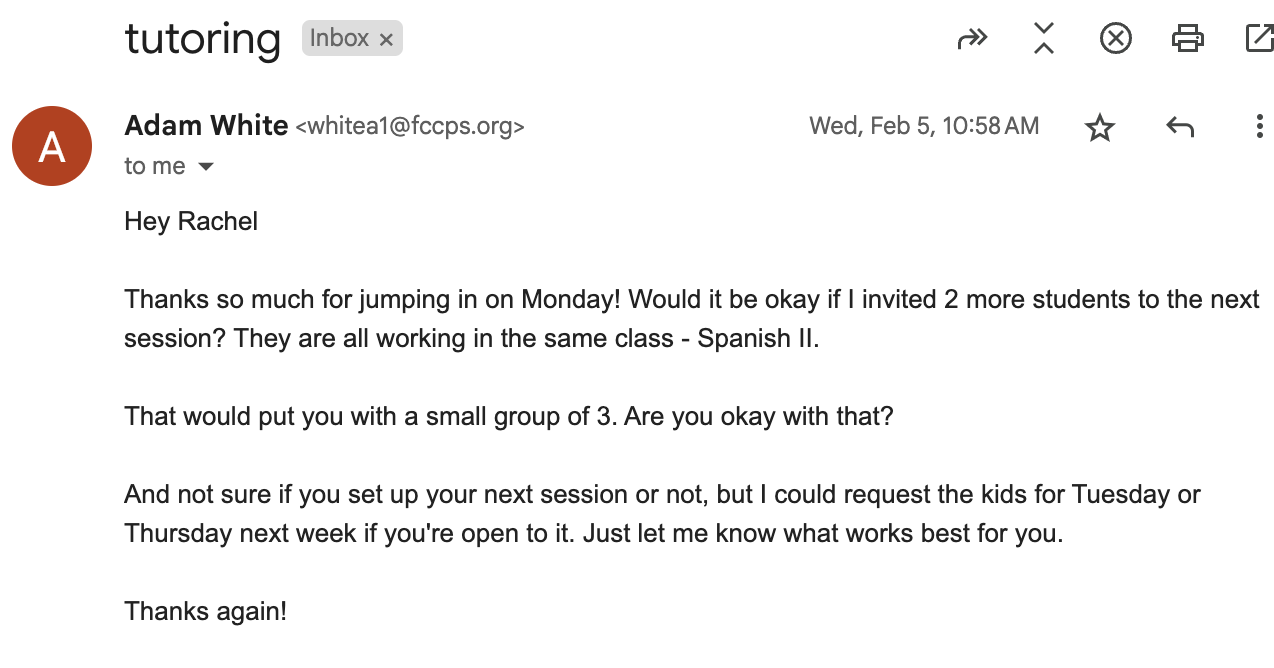Screen dimensions: 1274x668
Task: Click Adam White's orange avatar
Action: (x=52, y=146)
